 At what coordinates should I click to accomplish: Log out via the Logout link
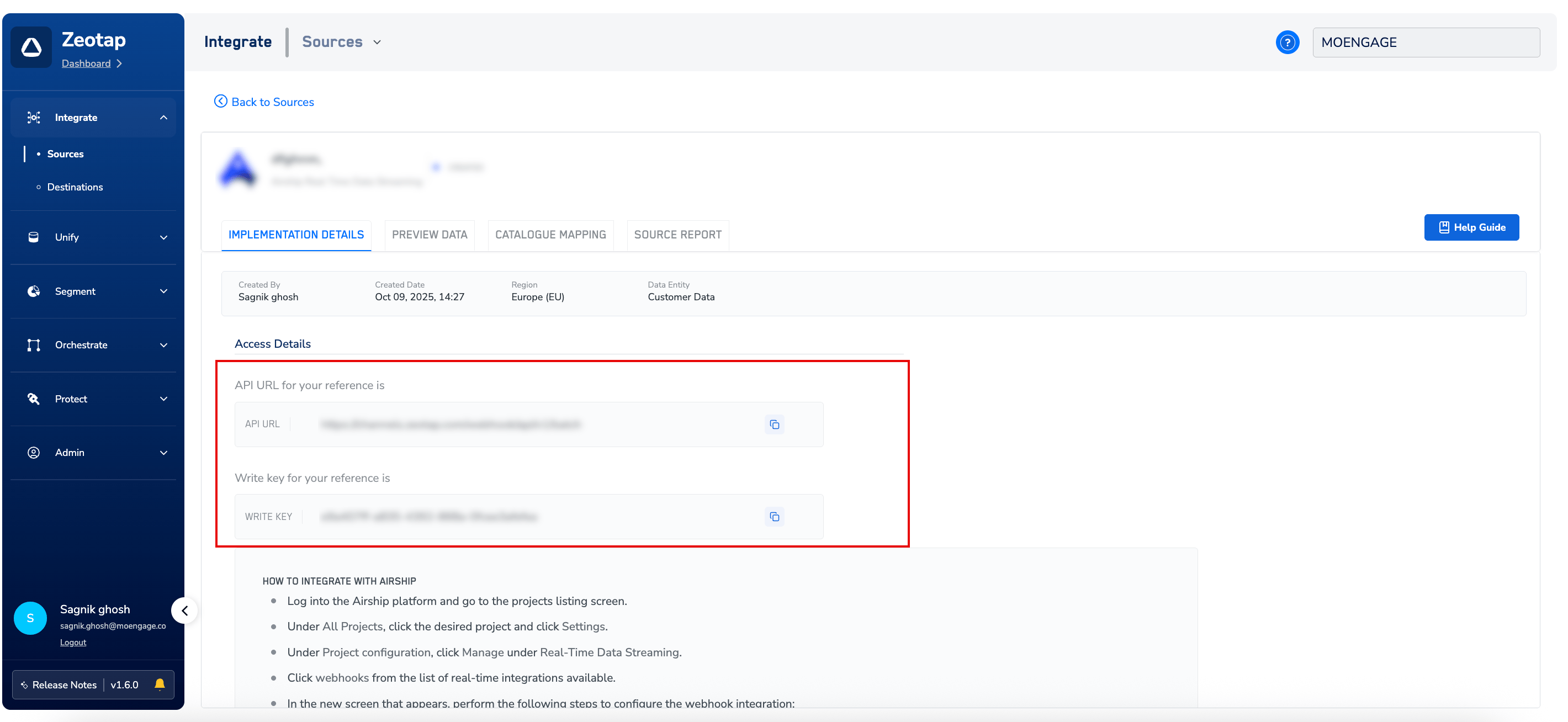click(73, 643)
